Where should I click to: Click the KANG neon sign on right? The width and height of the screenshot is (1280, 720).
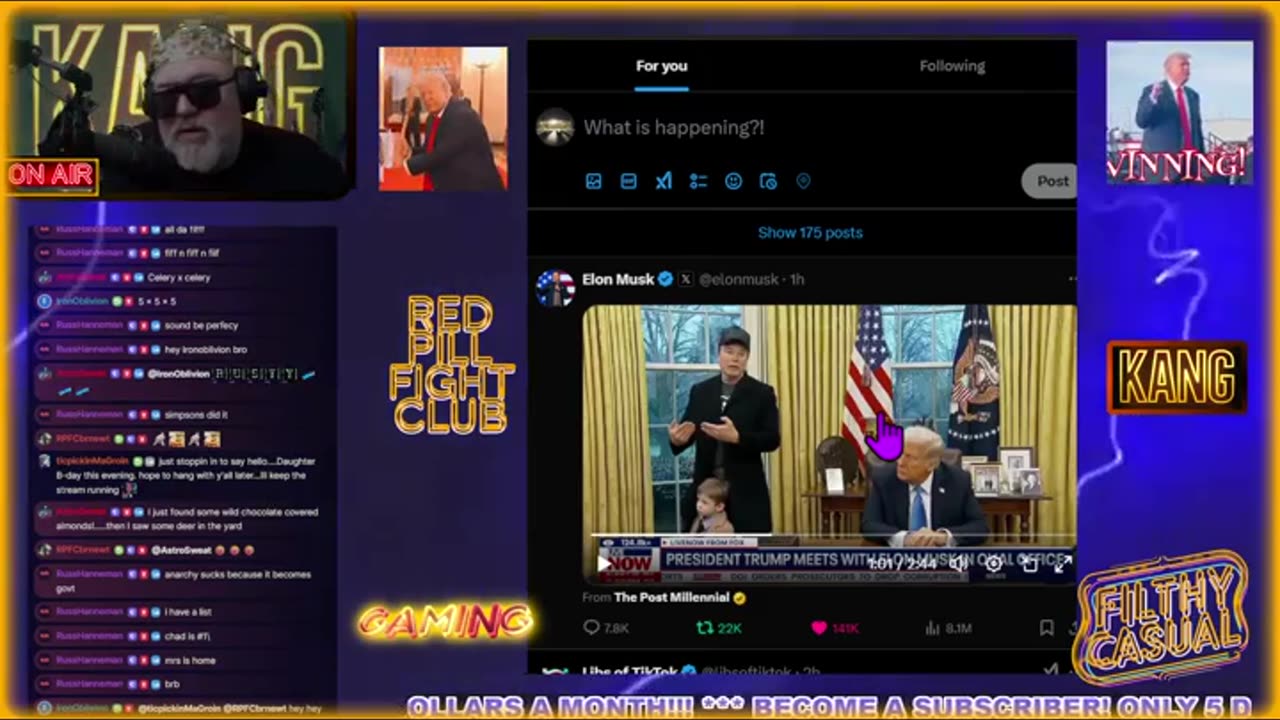[x=1177, y=377]
